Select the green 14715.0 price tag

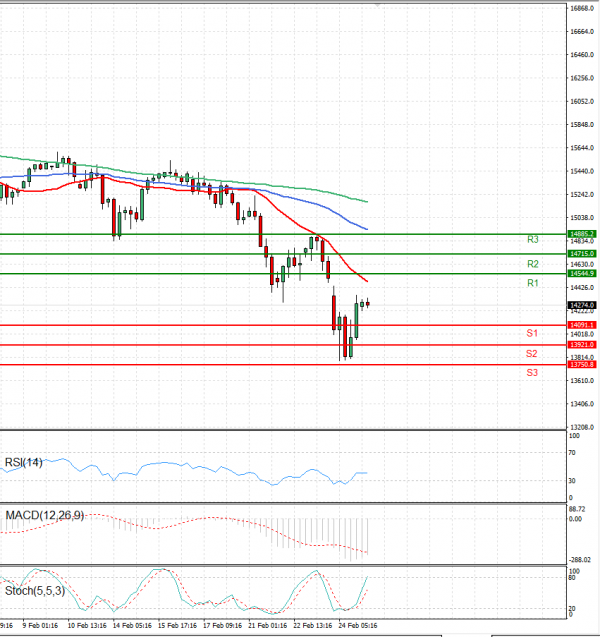point(582,254)
